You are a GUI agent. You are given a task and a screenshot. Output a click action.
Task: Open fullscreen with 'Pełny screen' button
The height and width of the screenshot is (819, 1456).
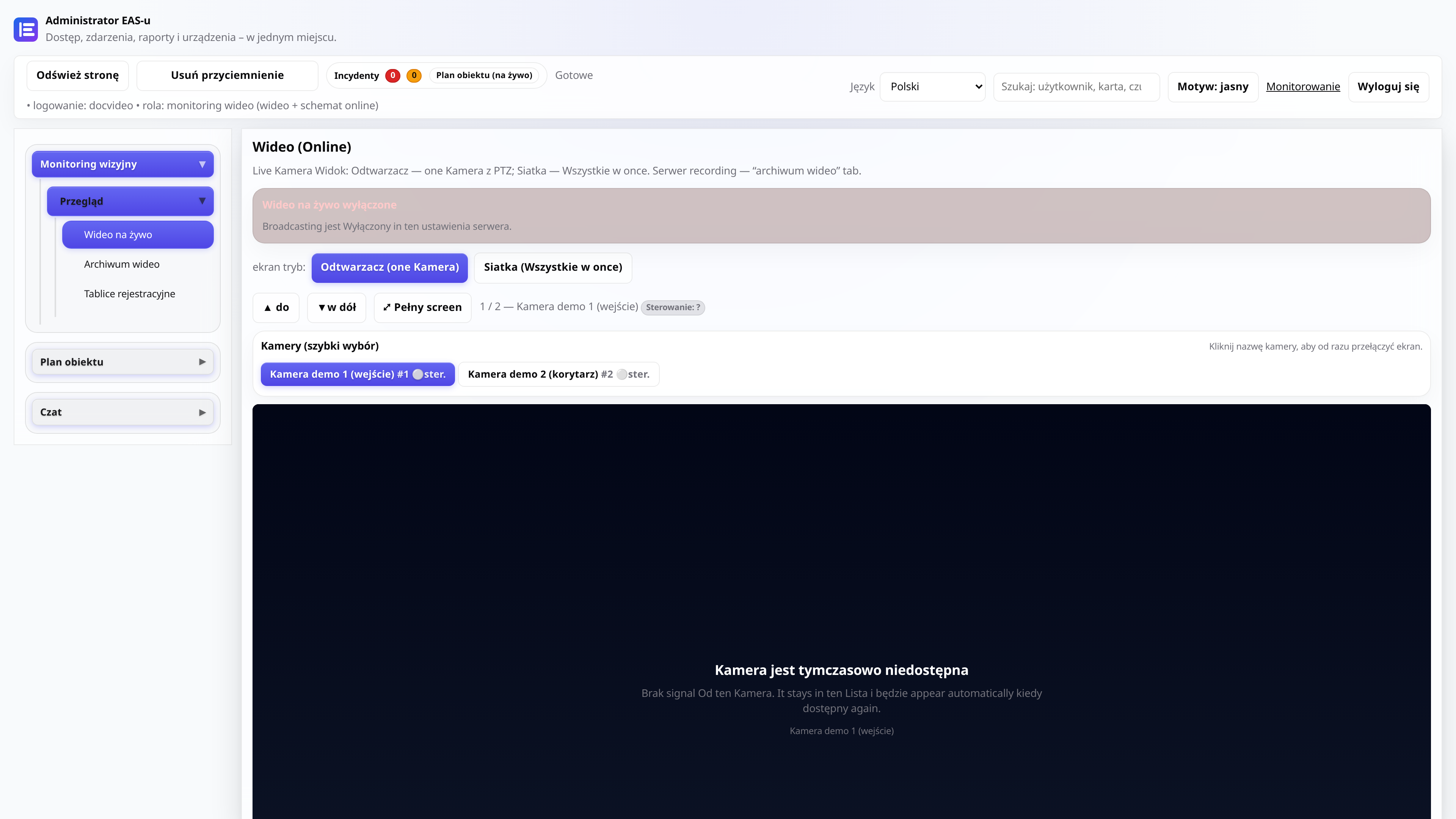pyautogui.click(x=423, y=308)
